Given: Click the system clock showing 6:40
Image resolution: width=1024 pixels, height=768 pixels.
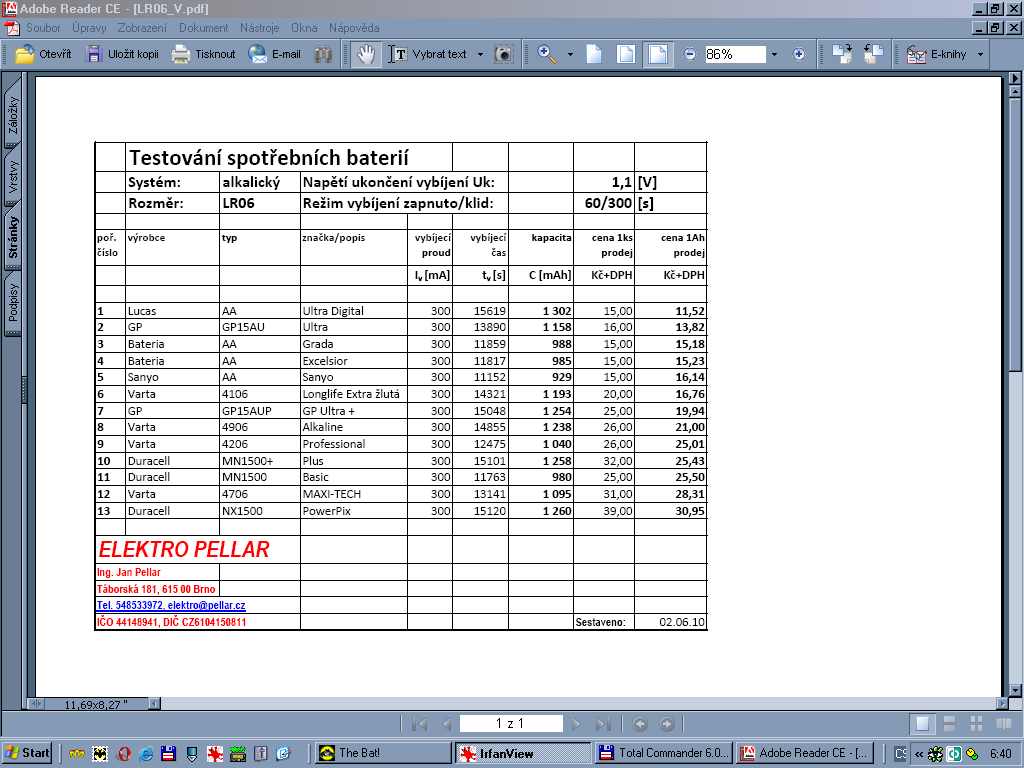Looking at the screenshot, I should tap(1000, 754).
